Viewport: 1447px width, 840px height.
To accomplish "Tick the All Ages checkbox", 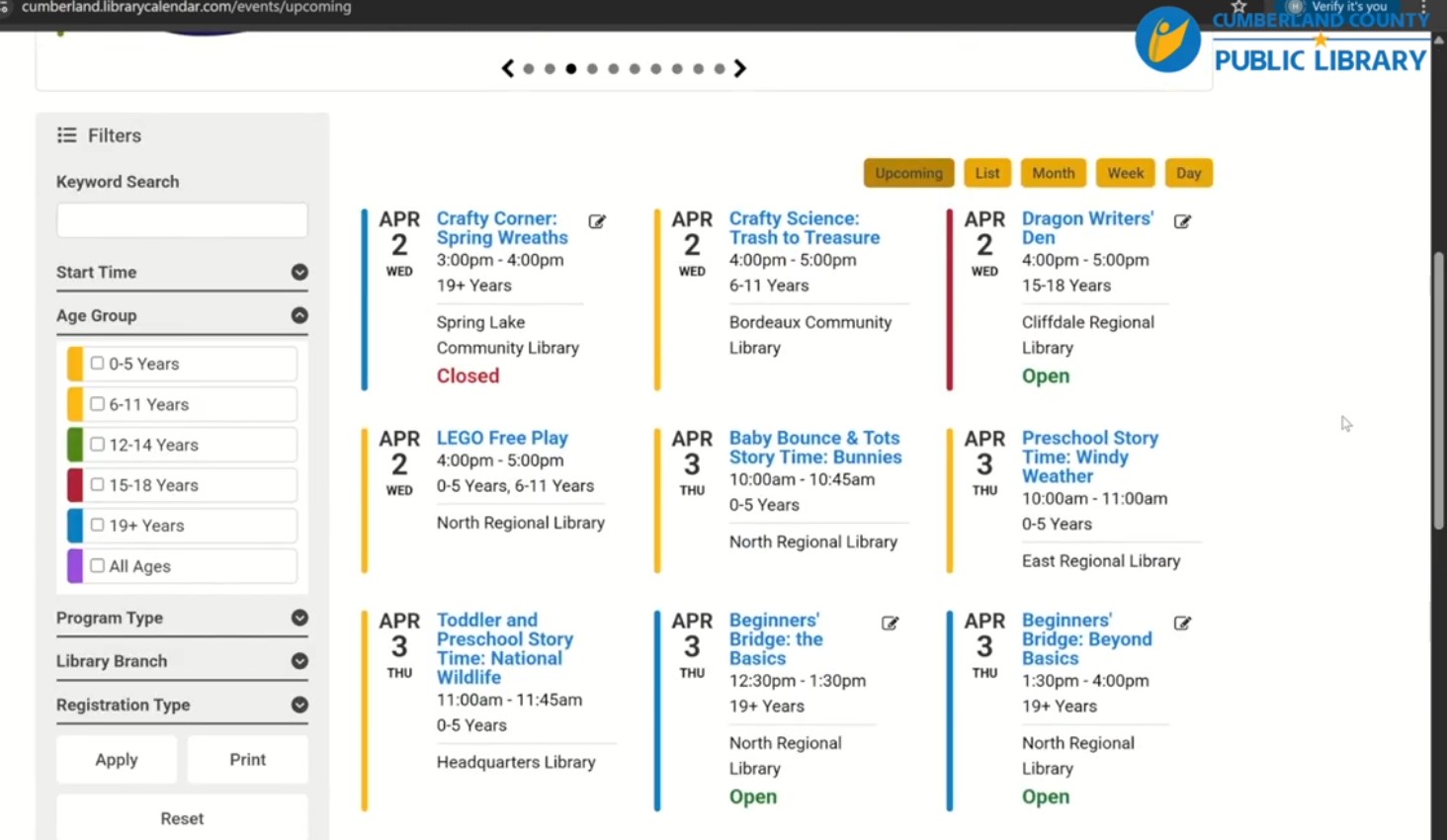I will 97,565.
